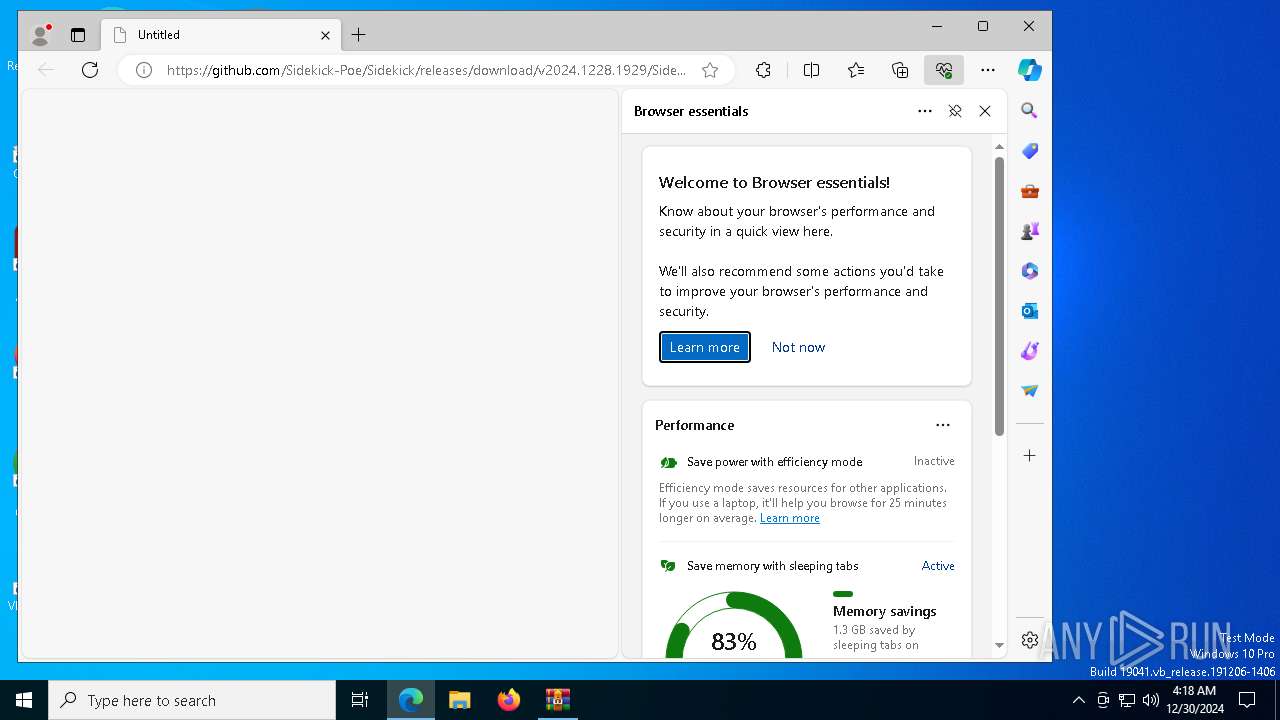
Task: Open efficiency mode Learn more link
Action: [x=790, y=518]
